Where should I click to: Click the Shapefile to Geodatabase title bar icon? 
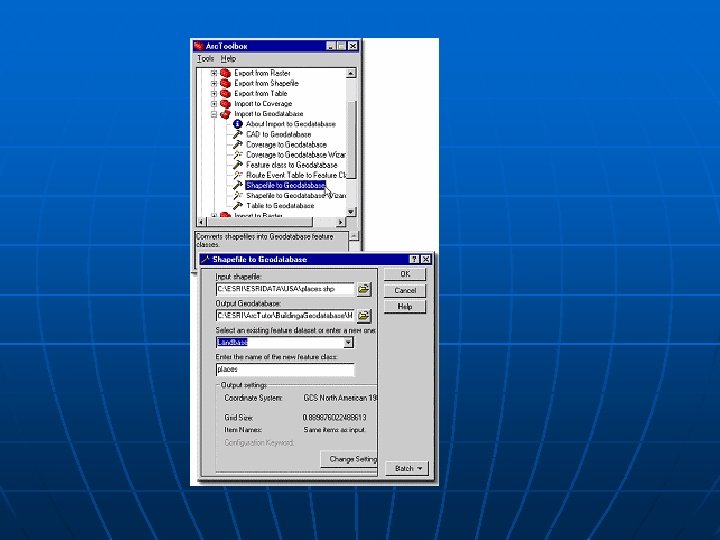point(206,259)
